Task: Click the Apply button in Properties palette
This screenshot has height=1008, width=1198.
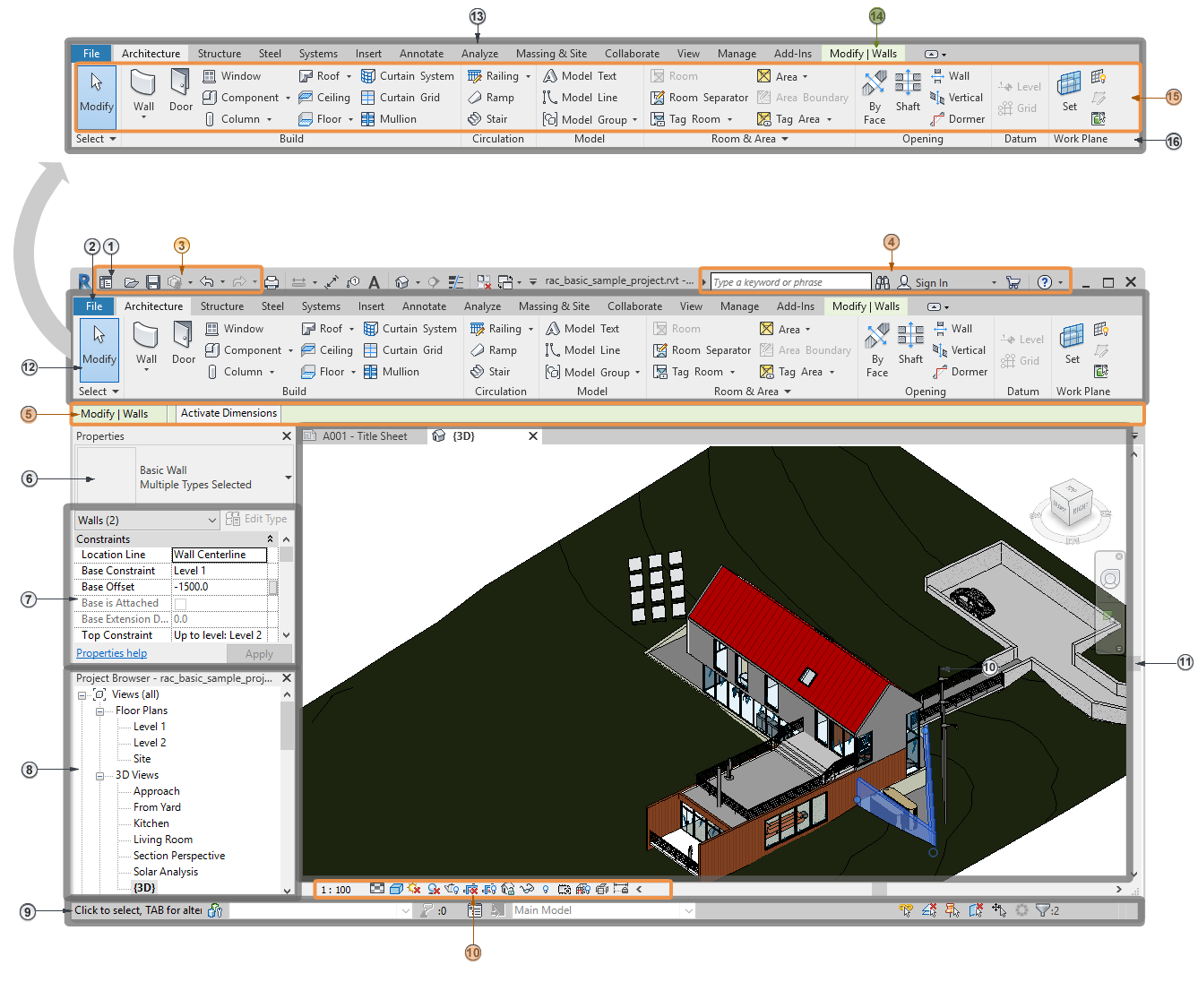Action: point(260,654)
